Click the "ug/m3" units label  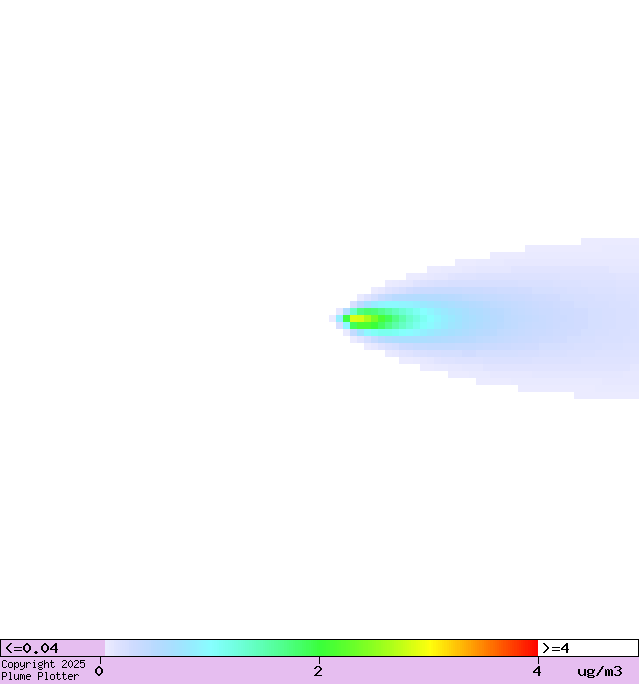tap(599, 671)
